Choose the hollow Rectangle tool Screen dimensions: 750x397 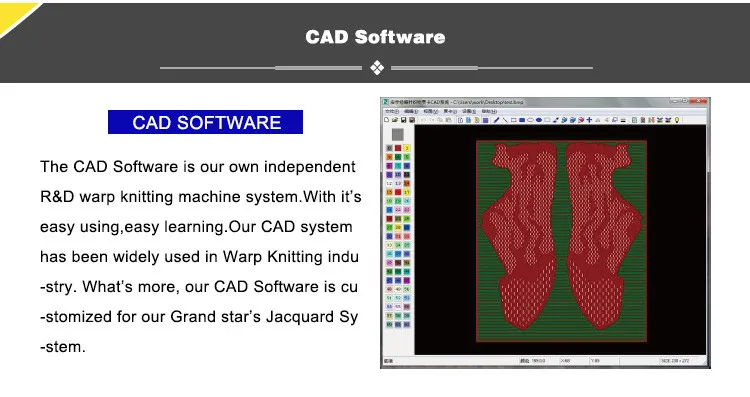[514, 120]
